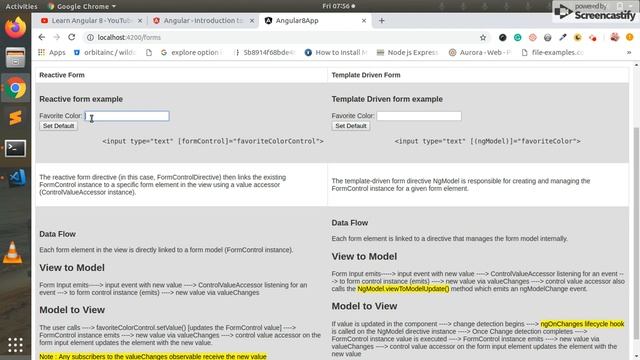The width and height of the screenshot is (640, 360).
Task: Launch Sublime Text from the dock
Action: pos(15,118)
